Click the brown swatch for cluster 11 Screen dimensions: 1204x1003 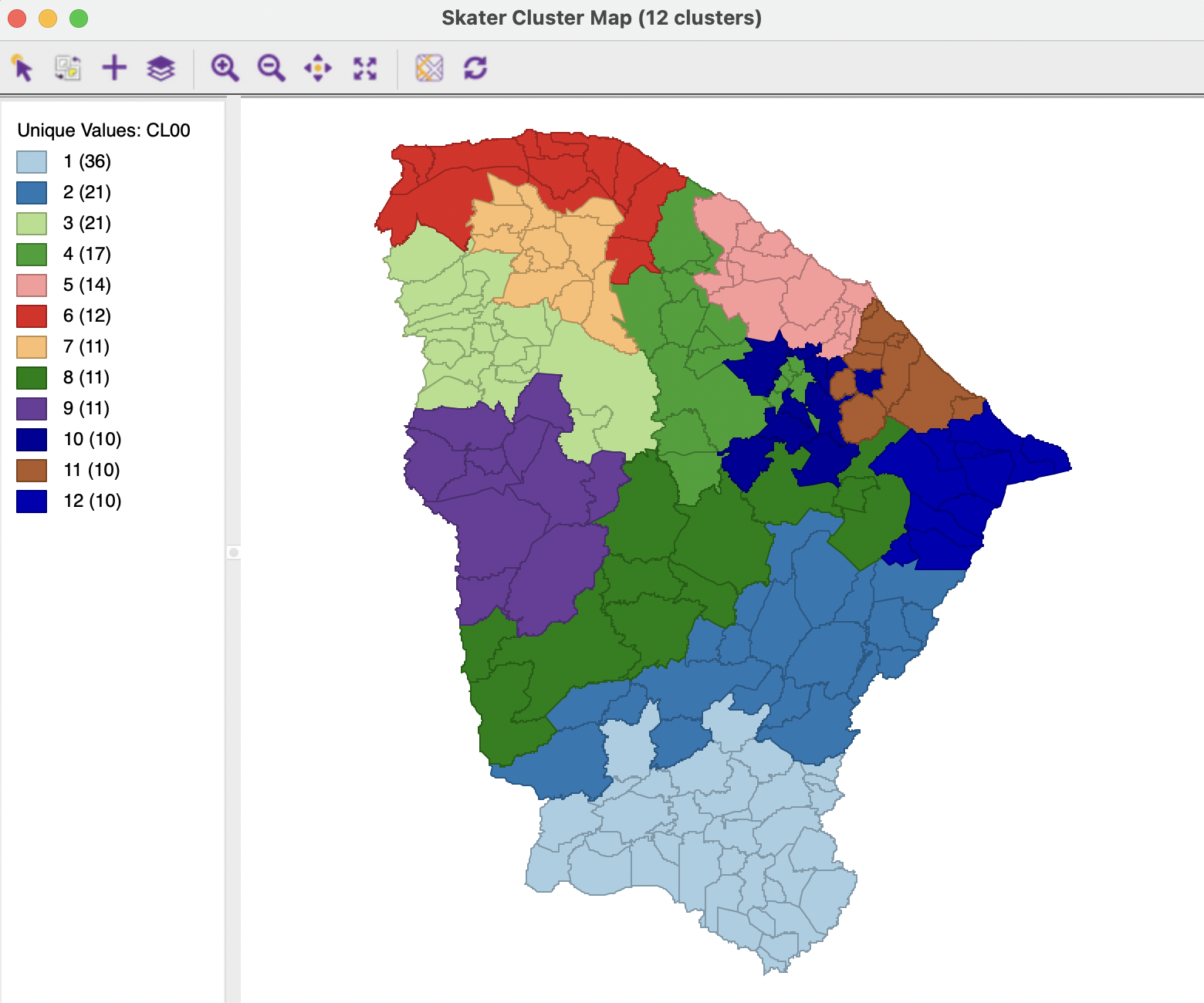point(32,471)
